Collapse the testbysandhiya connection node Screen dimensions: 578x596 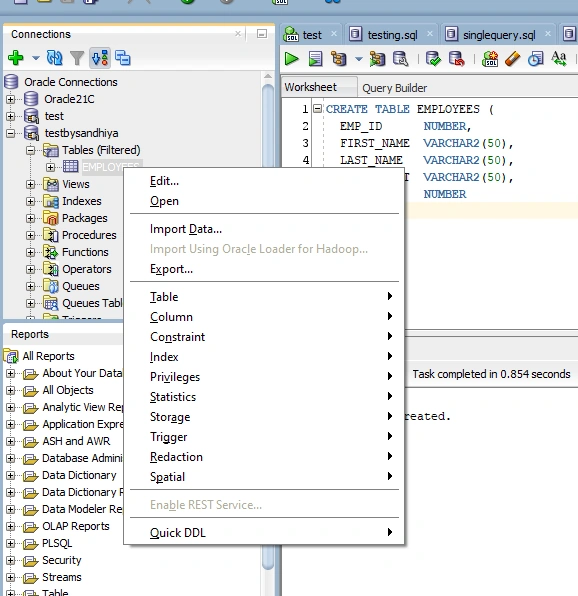11,133
